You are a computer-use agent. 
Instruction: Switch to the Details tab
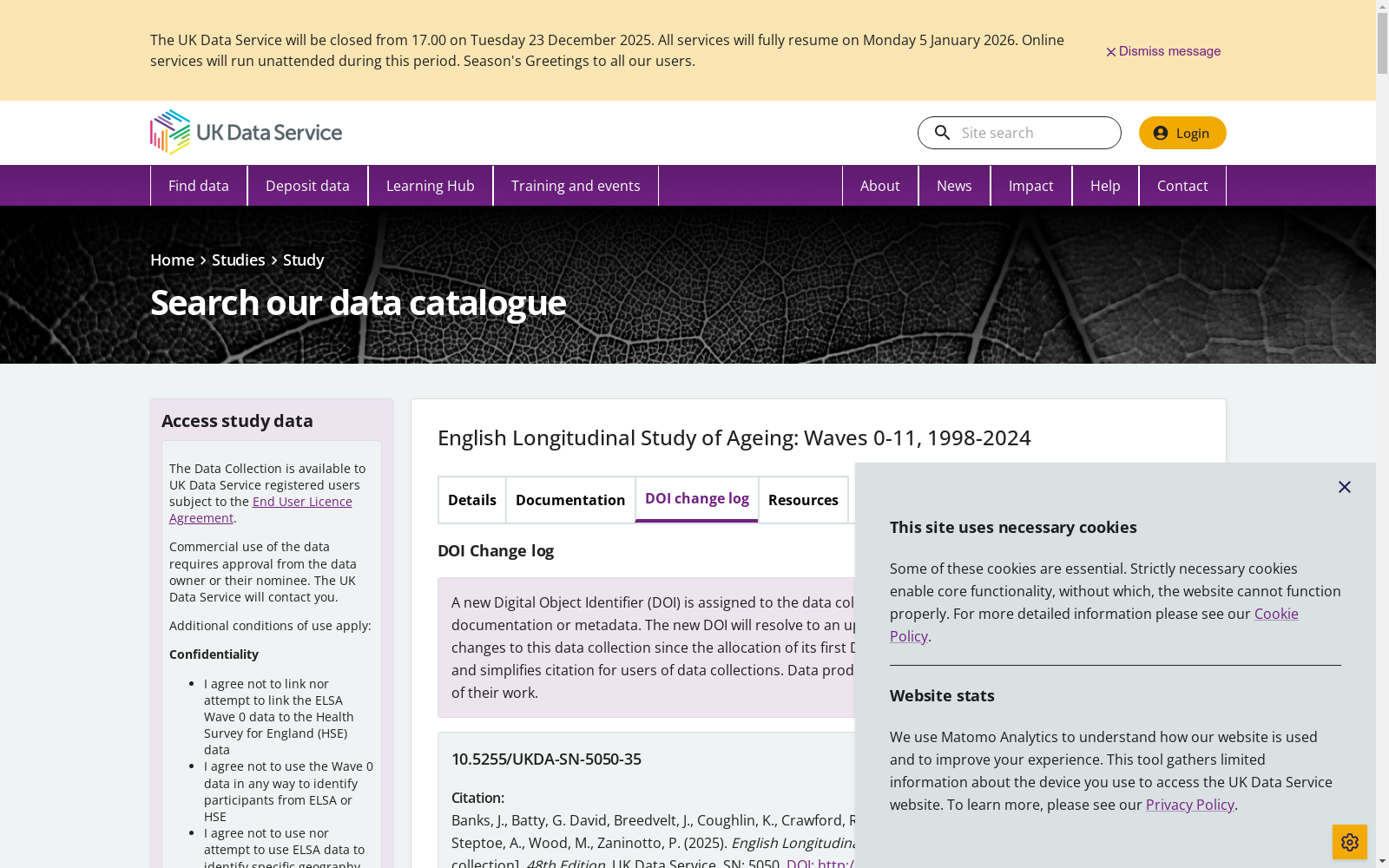click(x=472, y=500)
